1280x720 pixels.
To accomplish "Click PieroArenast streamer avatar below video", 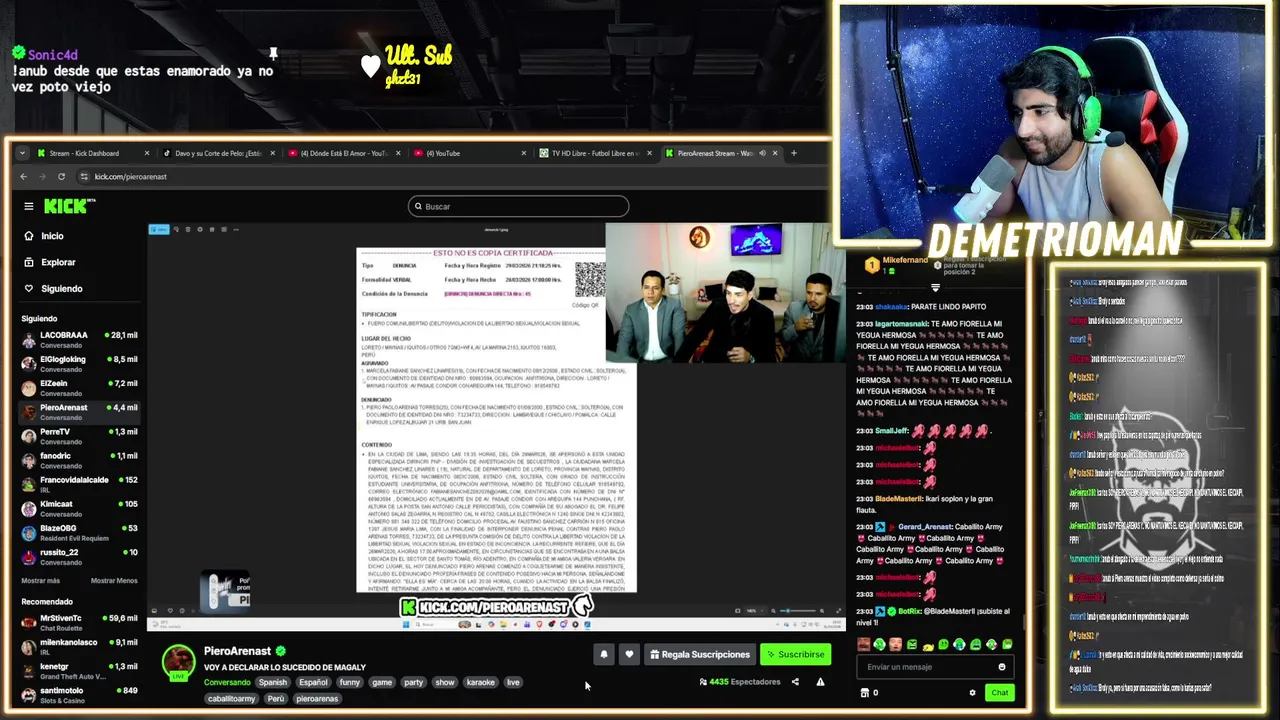I will coord(179,662).
